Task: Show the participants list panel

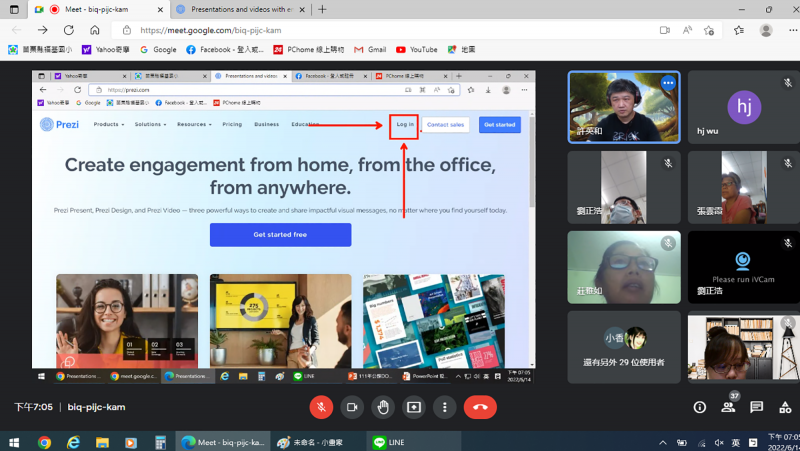Action: click(x=728, y=407)
